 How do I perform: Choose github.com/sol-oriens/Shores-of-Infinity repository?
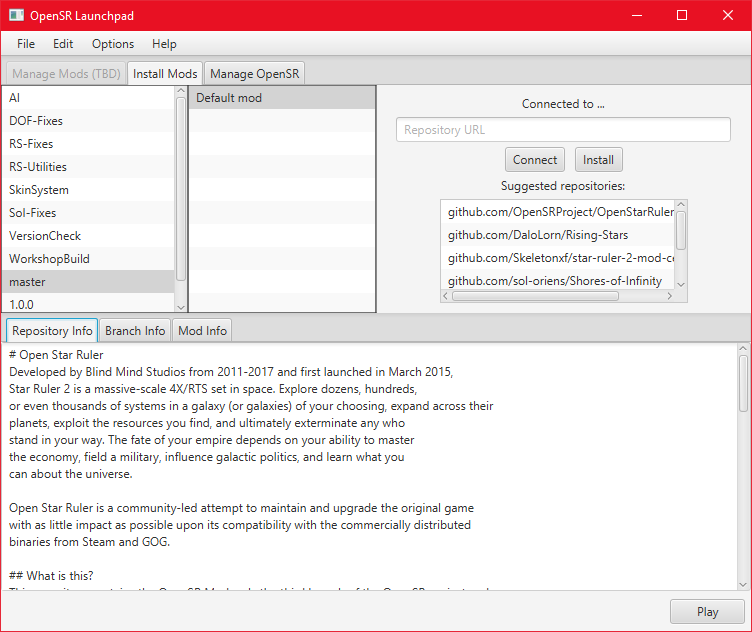pyautogui.click(x=558, y=281)
